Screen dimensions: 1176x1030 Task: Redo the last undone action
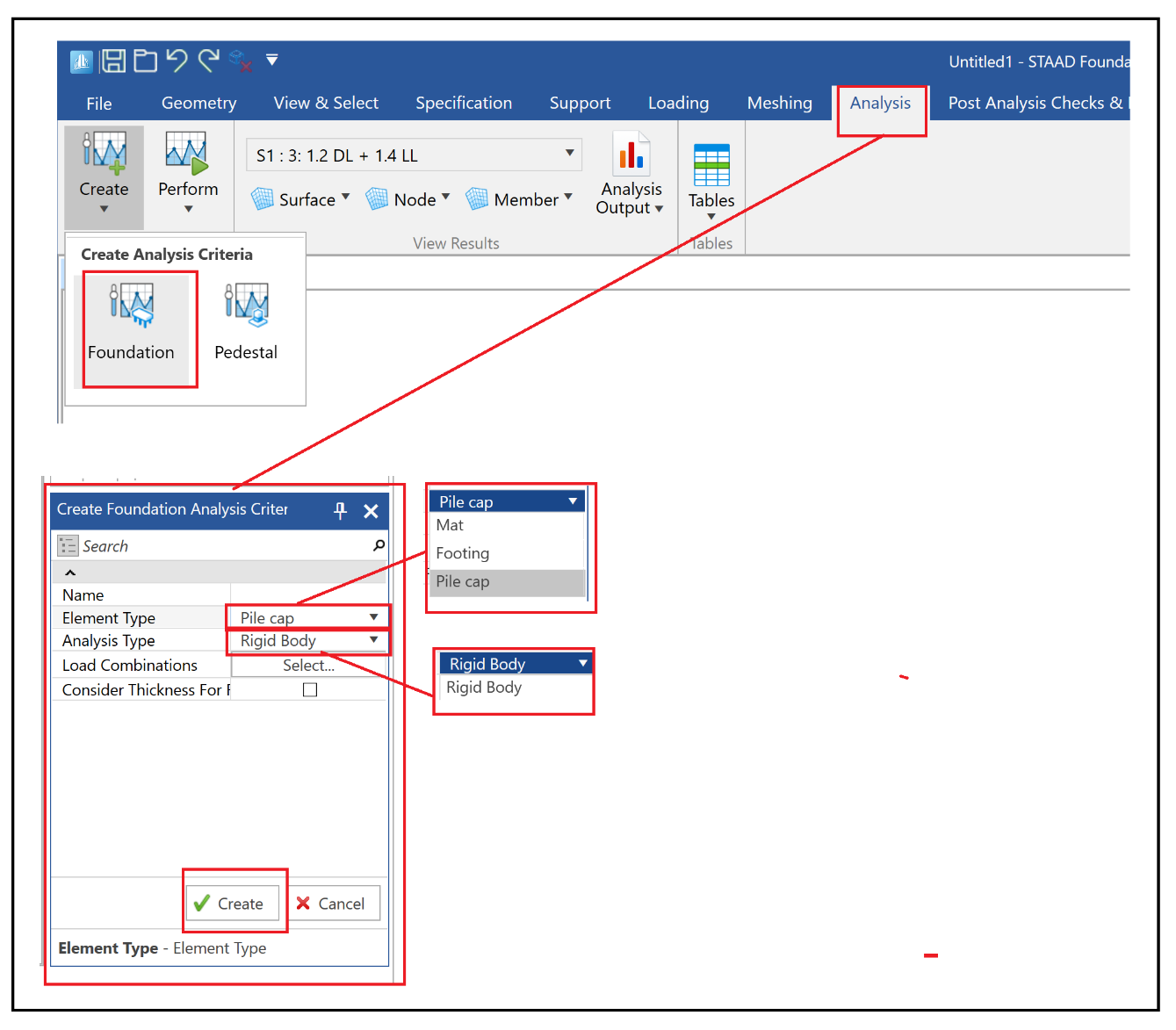coord(209,61)
